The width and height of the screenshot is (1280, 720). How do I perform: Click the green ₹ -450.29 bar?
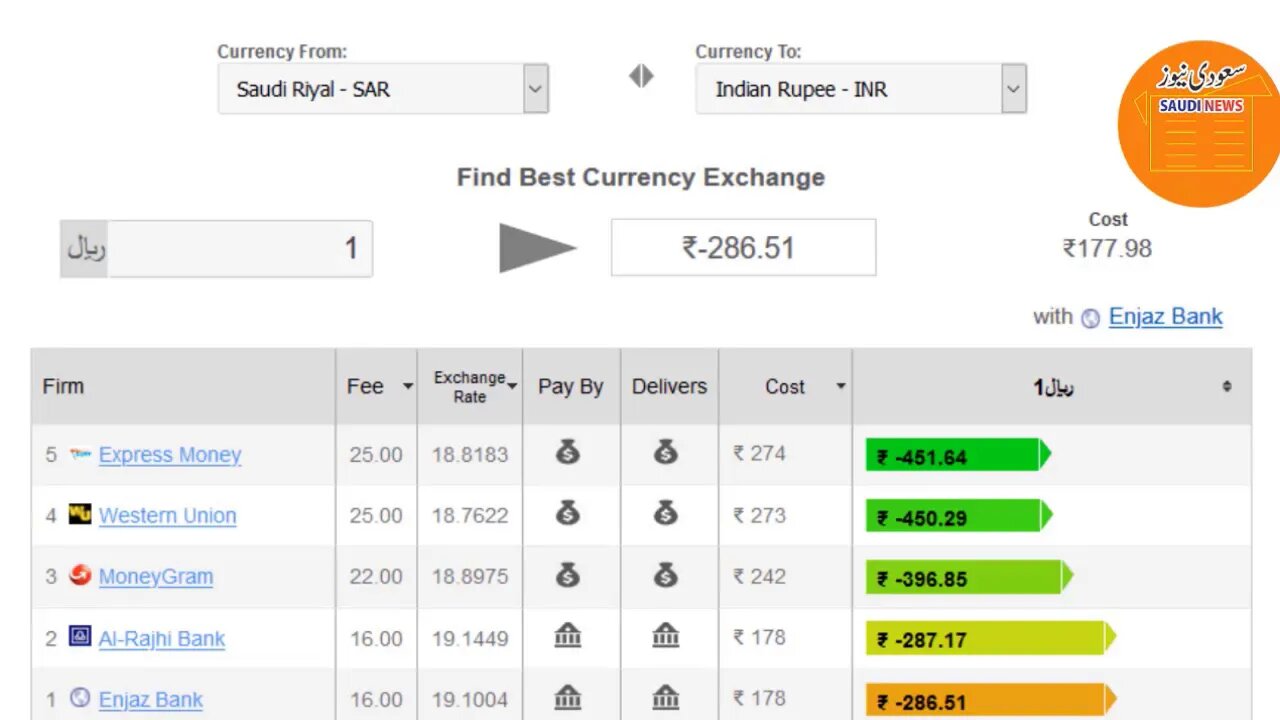coord(960,516)
